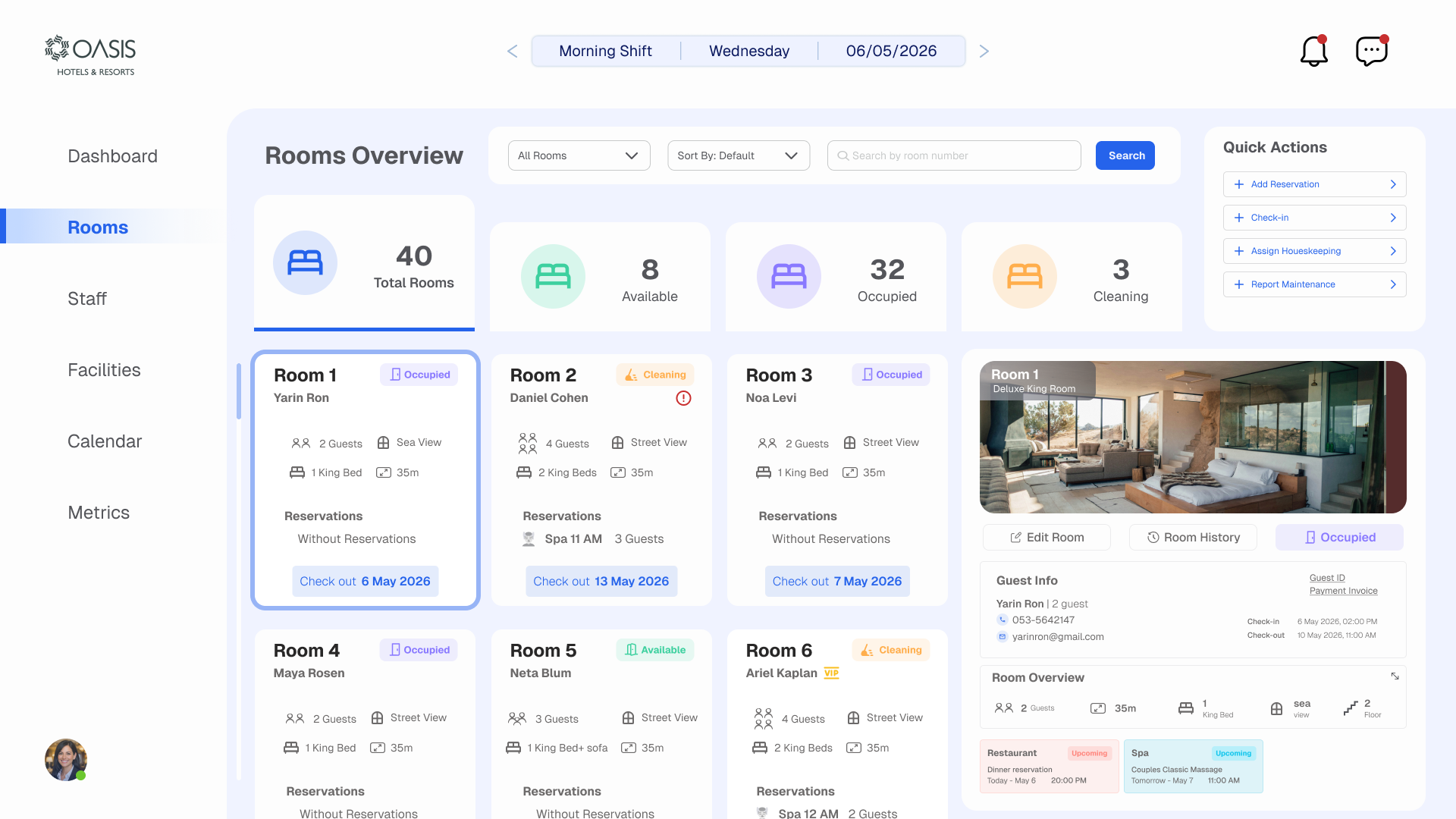The image size is (1456, 819).
Task: Click Room 1 Check out 6 May 2026
Action: (x=365, y=581)
